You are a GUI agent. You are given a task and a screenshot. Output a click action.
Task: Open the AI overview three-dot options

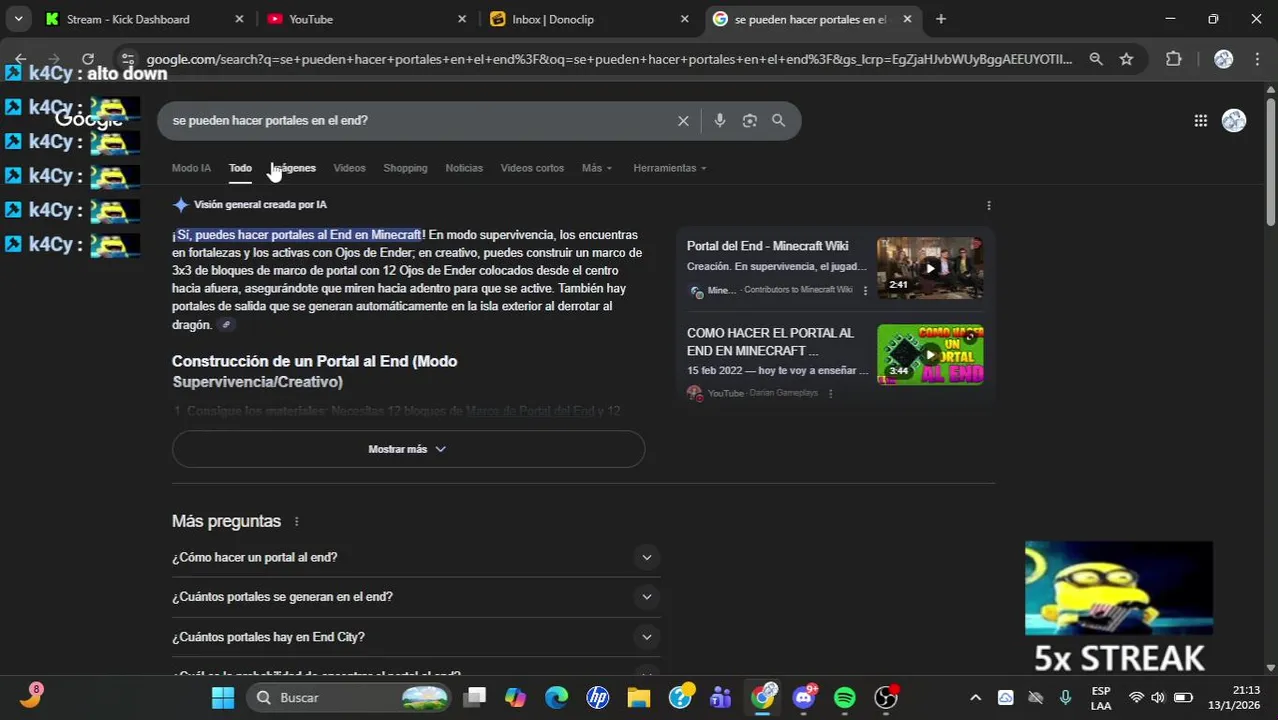tap(989, 205)
